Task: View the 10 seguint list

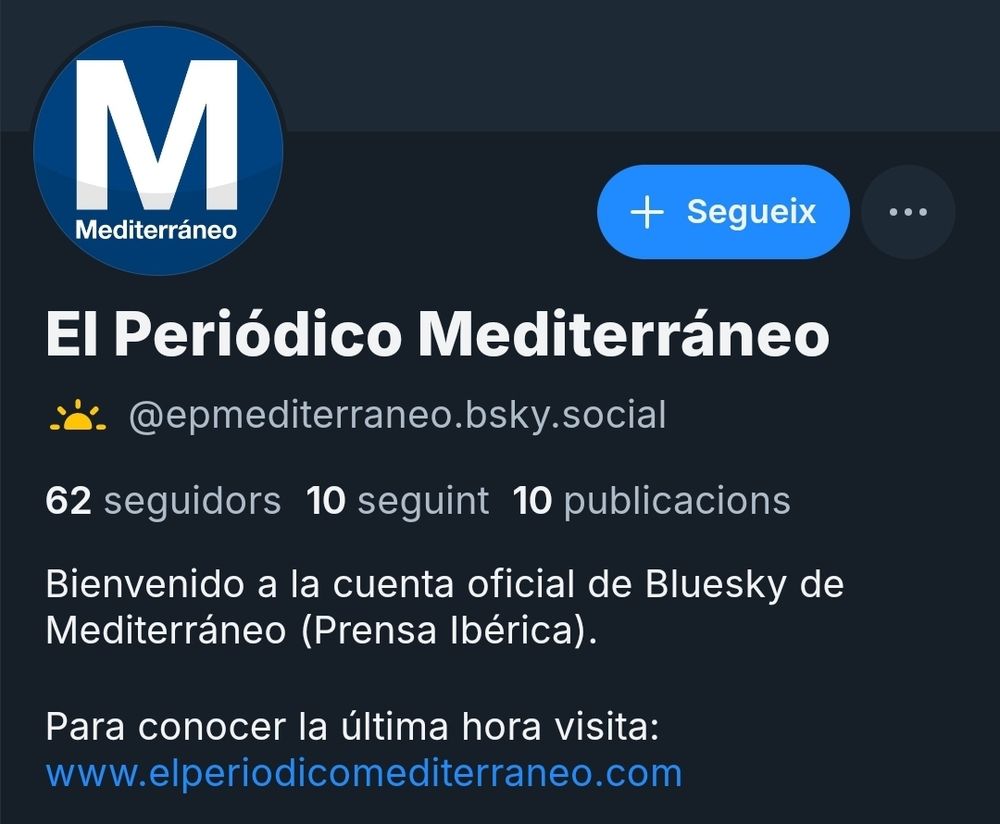Action: click(x=397, y=501)
